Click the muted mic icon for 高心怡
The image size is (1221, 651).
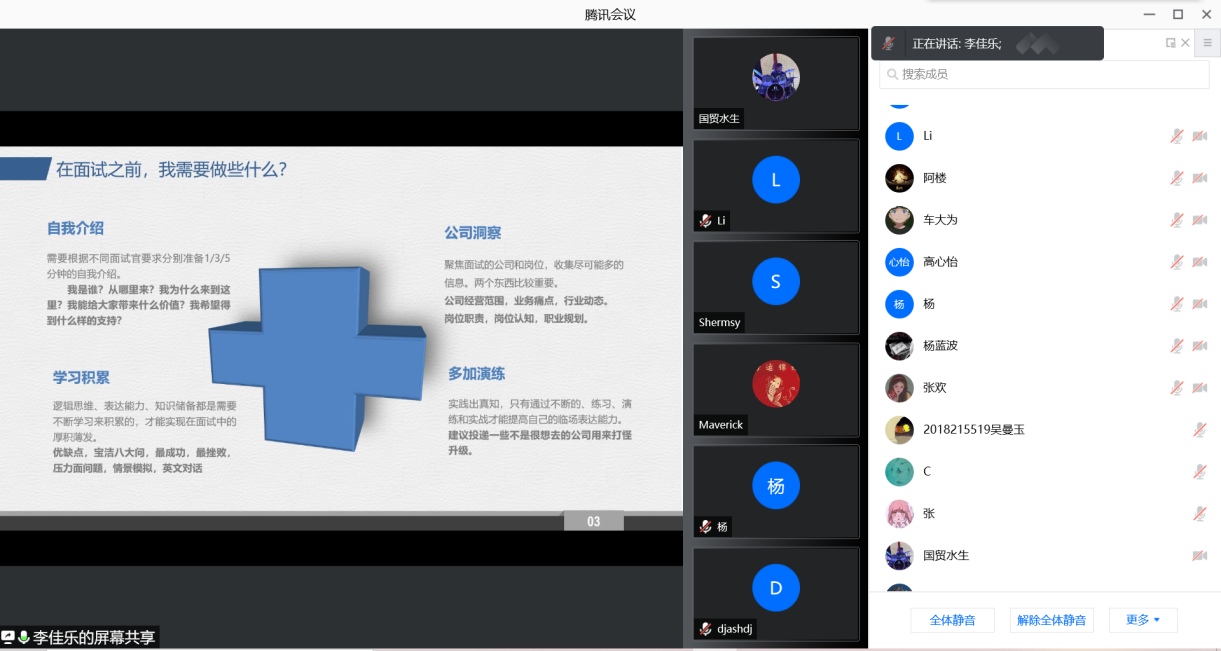pyautogui.click(x=1177, y=262)
